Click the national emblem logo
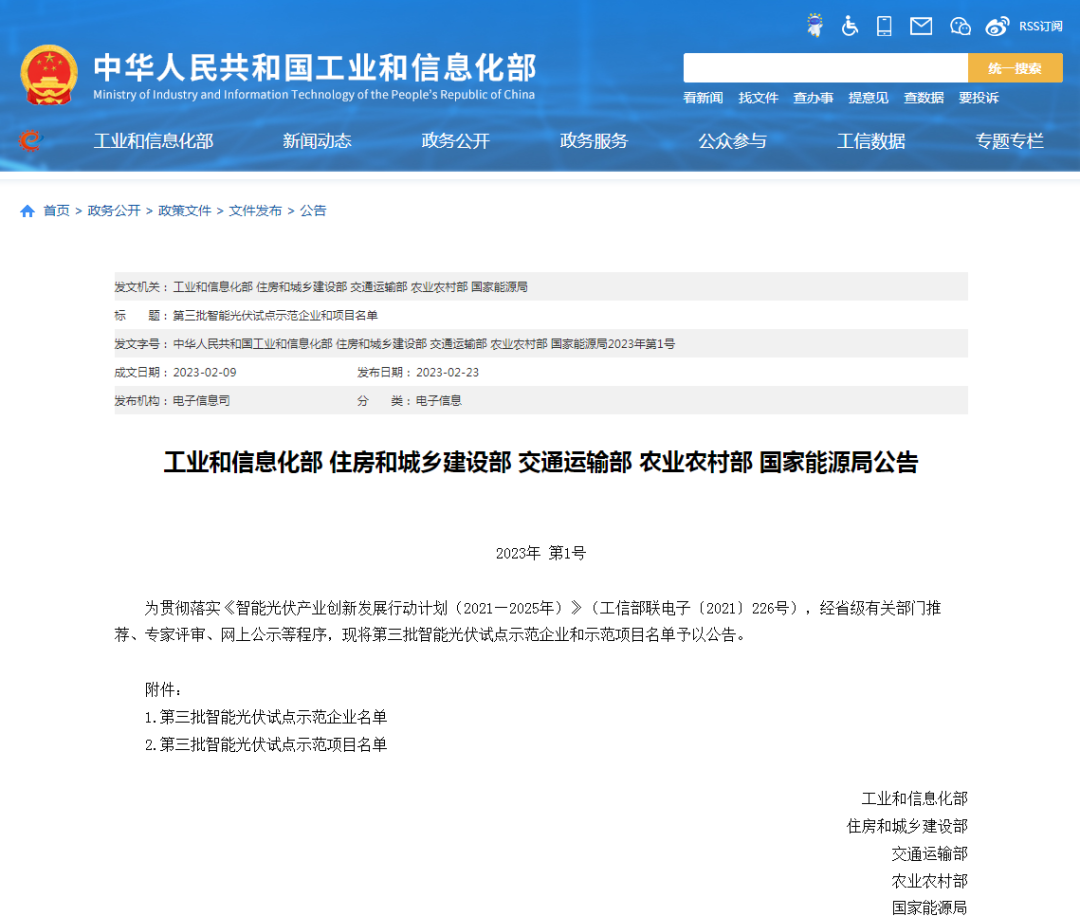 point(49,75)
